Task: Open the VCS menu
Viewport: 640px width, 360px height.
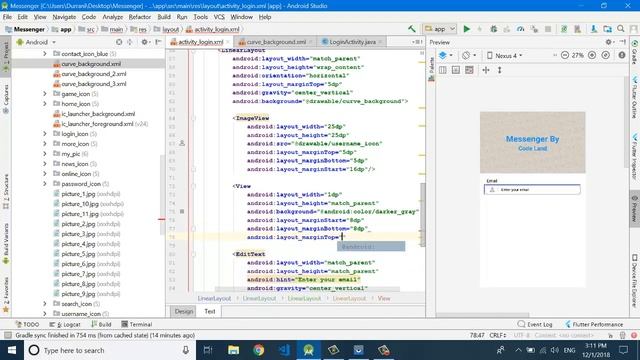Action: 219,17
